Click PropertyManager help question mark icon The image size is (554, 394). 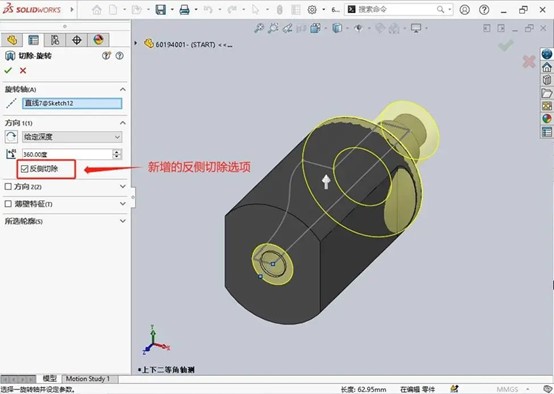point(120,55)
